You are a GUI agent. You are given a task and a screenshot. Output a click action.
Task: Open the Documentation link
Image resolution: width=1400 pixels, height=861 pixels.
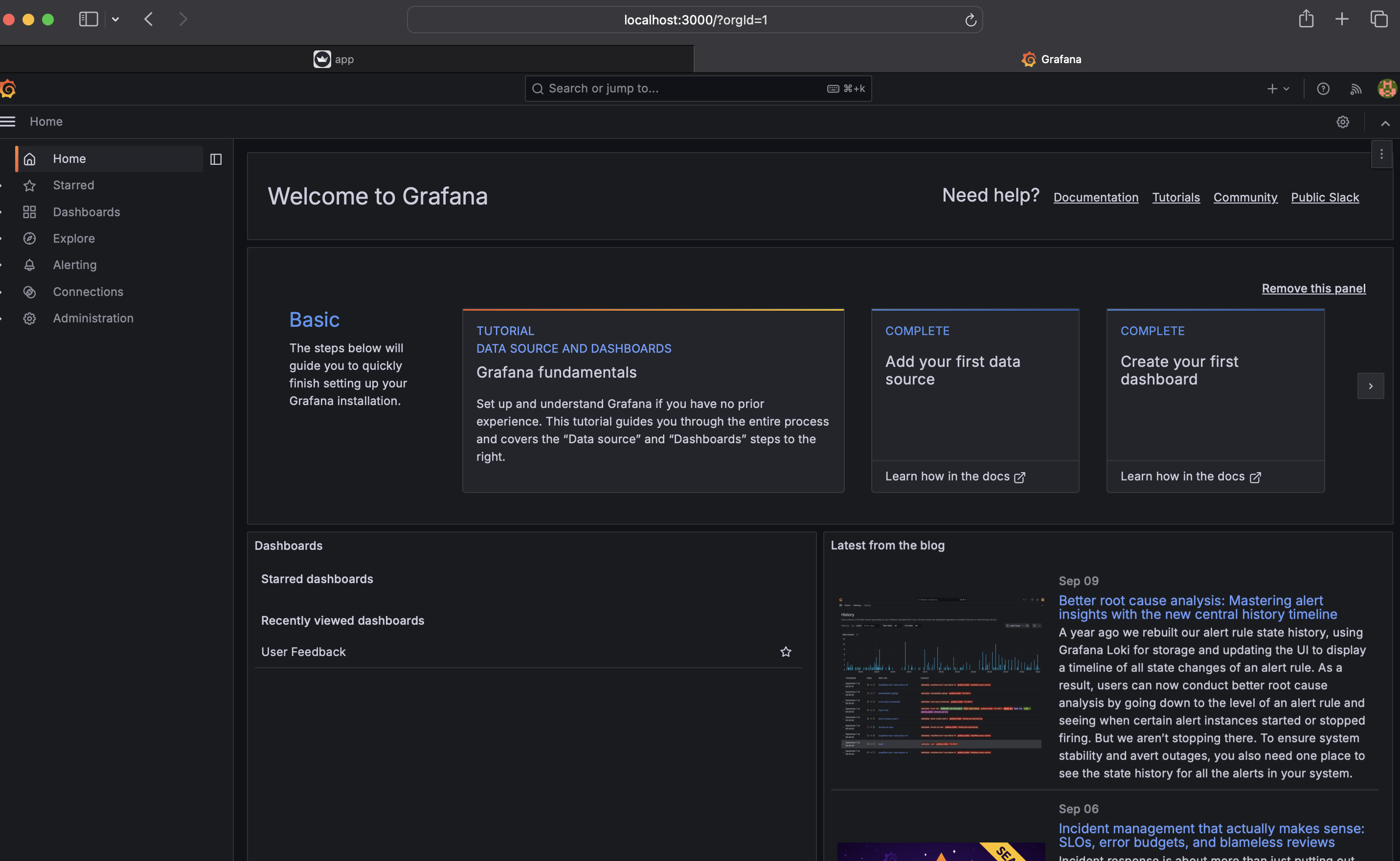(x=1095, y=198)
